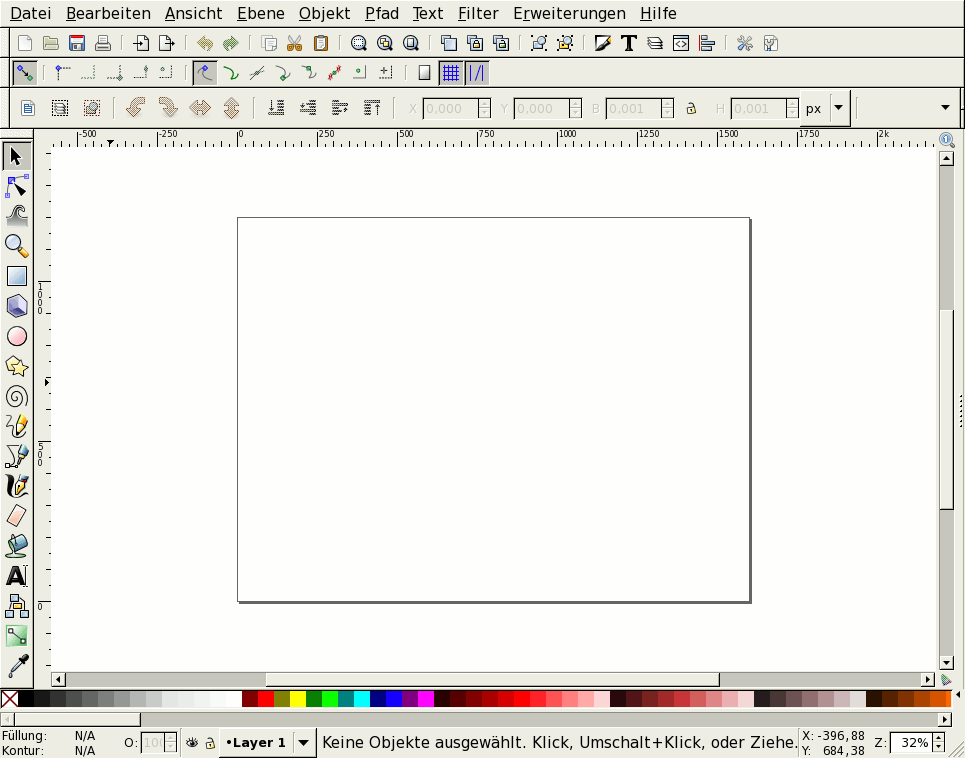Screen dimensions: 965x758
Task: Open the px unit dropdown
Action: [x=838, y=108]
